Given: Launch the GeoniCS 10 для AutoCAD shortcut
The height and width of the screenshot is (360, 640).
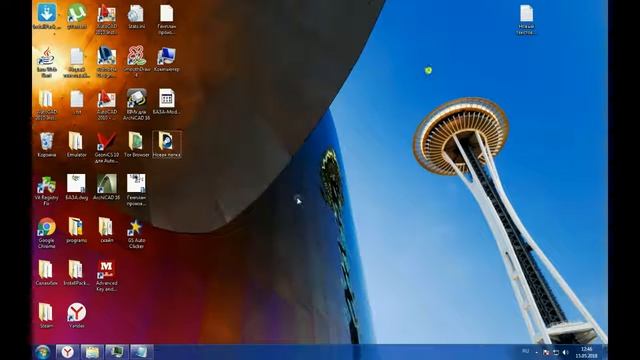Looking at the screenshot, I should [x=107, y=148].
